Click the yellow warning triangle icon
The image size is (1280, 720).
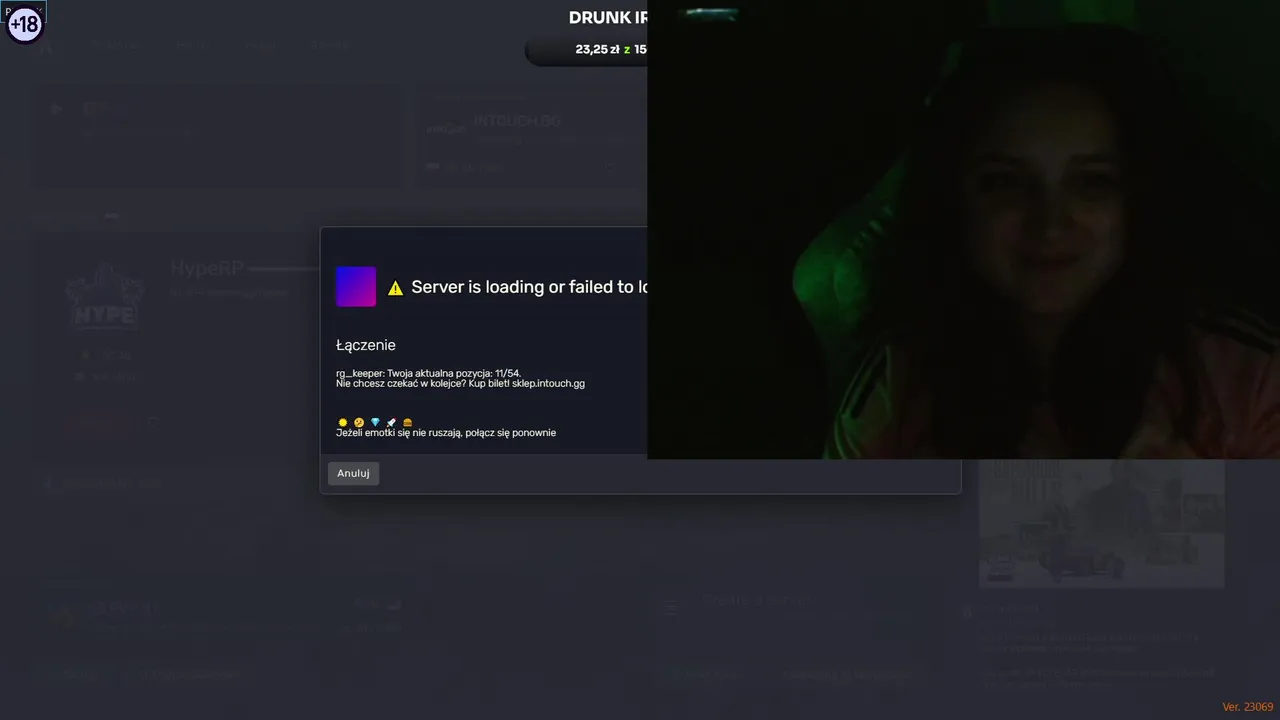coord(395,288)
